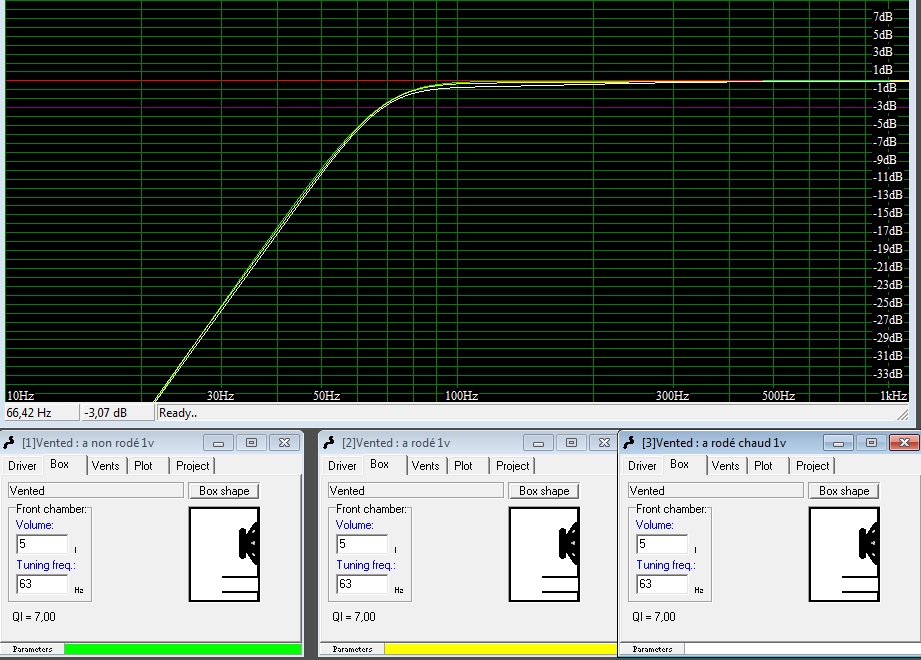This screenshot has width=921, height=660.
Task: Select the Project tab in window [1]
Action: (192, 465)
